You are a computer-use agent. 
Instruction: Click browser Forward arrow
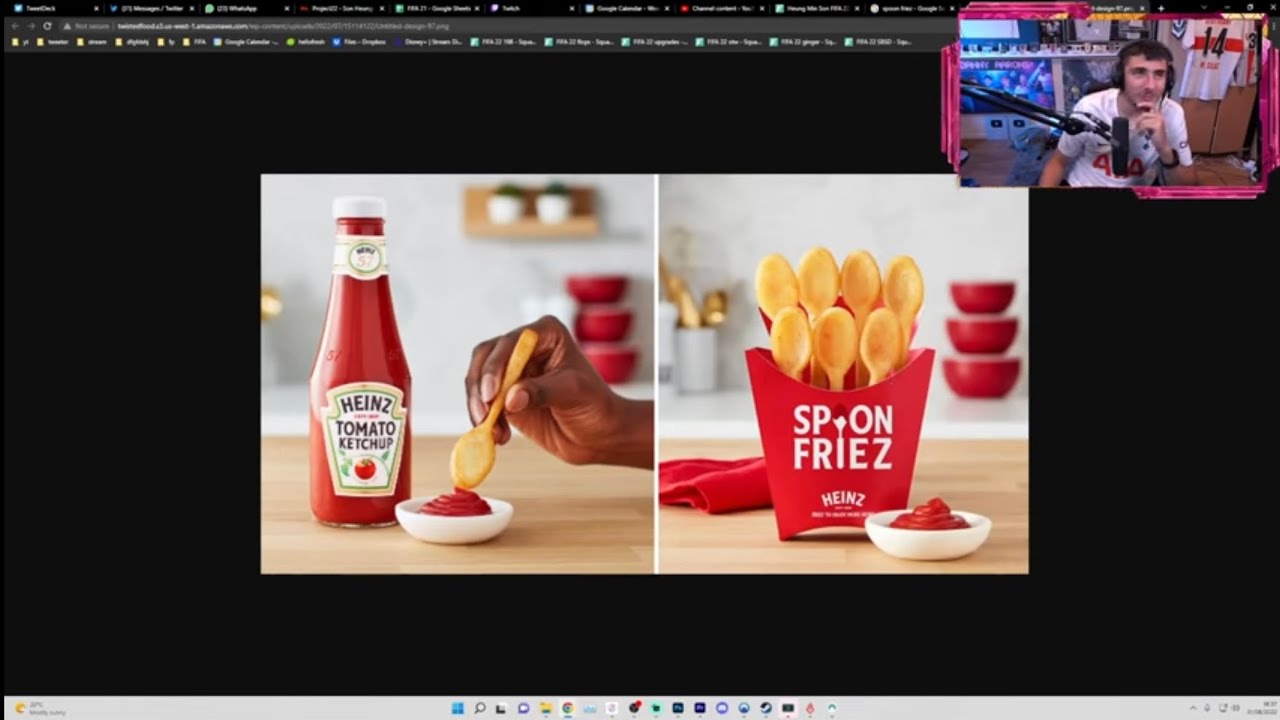[x=31, y=26]
